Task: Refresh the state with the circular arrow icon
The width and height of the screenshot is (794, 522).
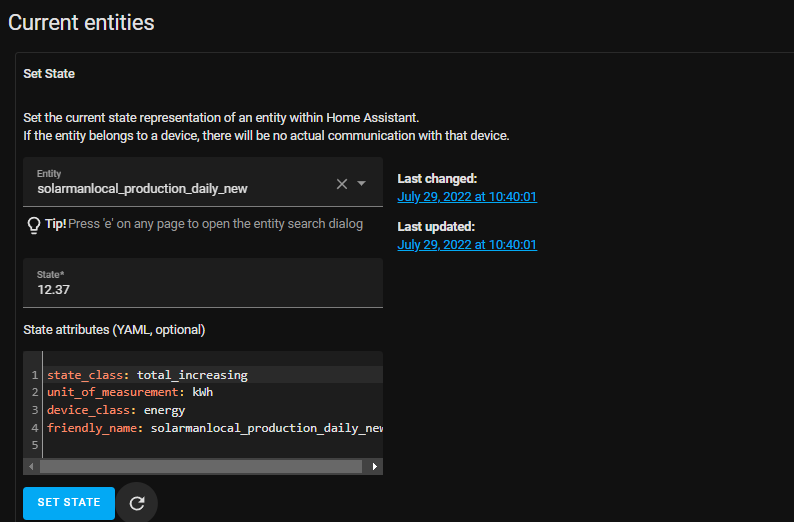Action: [137, 503]
